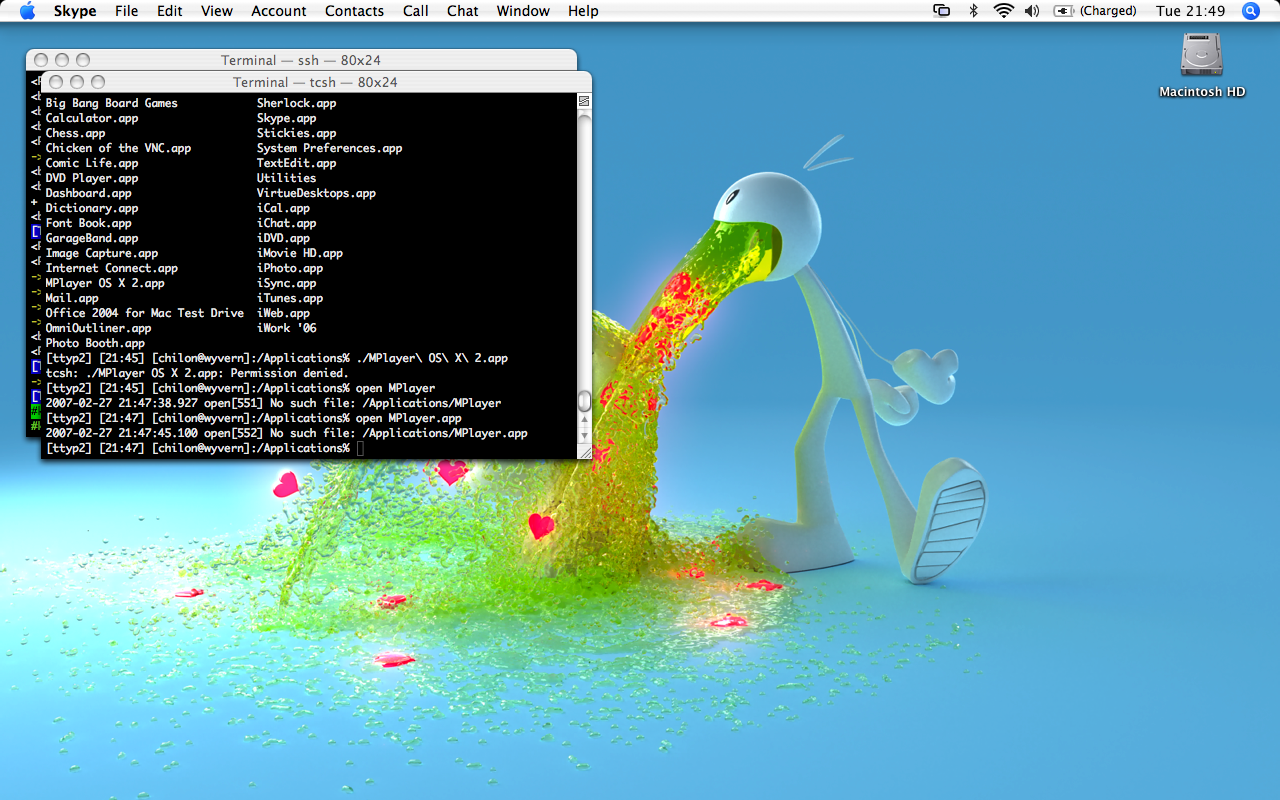Open the Call menu
Image resolution: width=1280 pixels, height=800 pixels.
point(416,11)
